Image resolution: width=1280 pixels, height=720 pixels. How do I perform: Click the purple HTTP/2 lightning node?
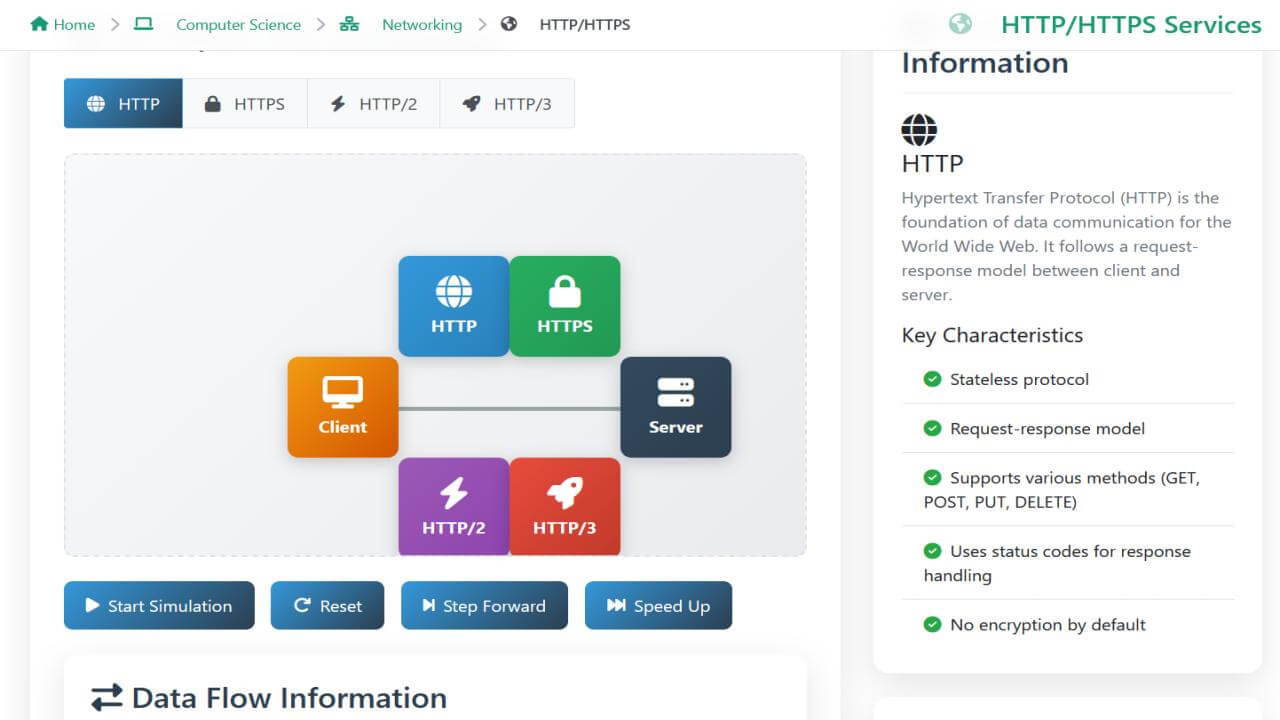pyautogui.click(x=454, y=506)
